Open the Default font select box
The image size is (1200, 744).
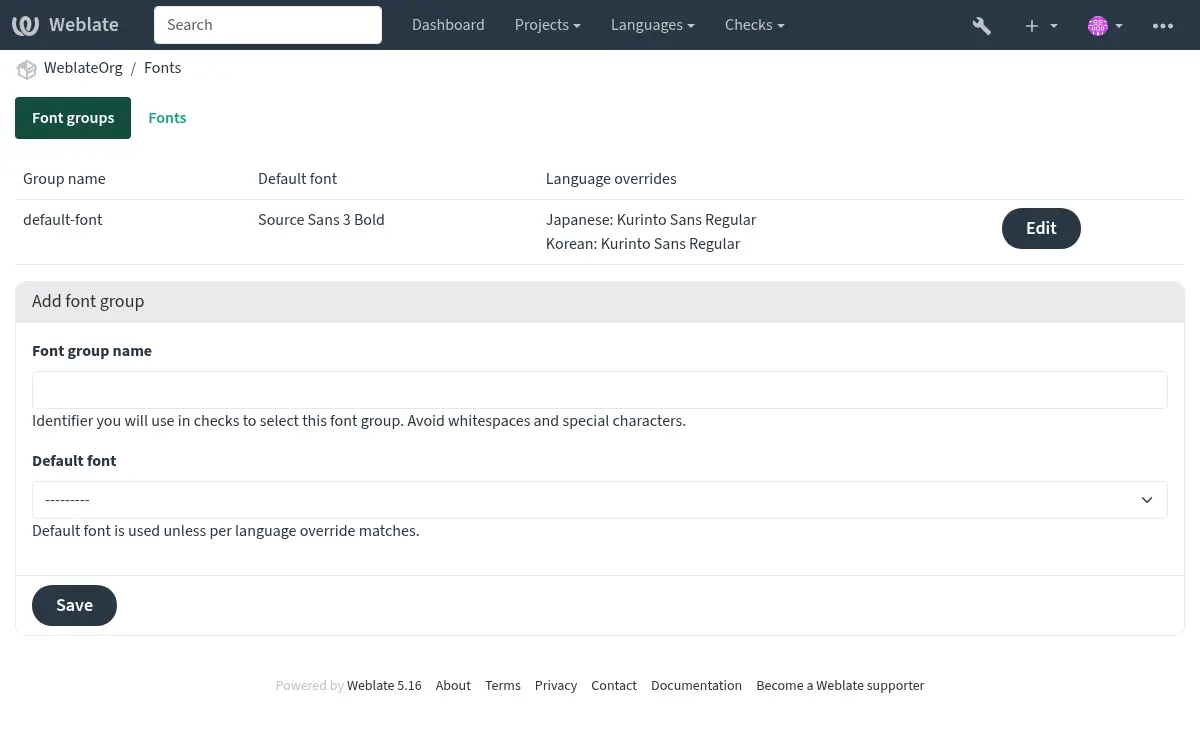tap(599, 500)
